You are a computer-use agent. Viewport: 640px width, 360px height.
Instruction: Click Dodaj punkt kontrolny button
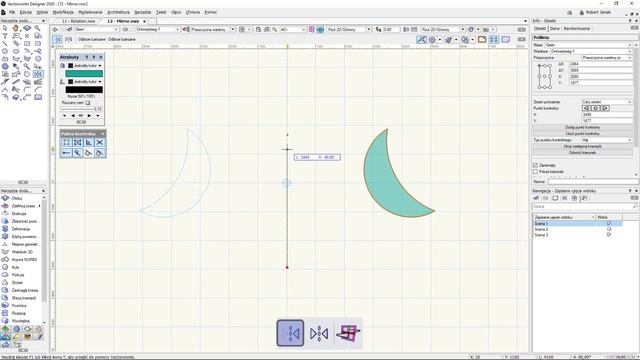(x=582, y=127)
